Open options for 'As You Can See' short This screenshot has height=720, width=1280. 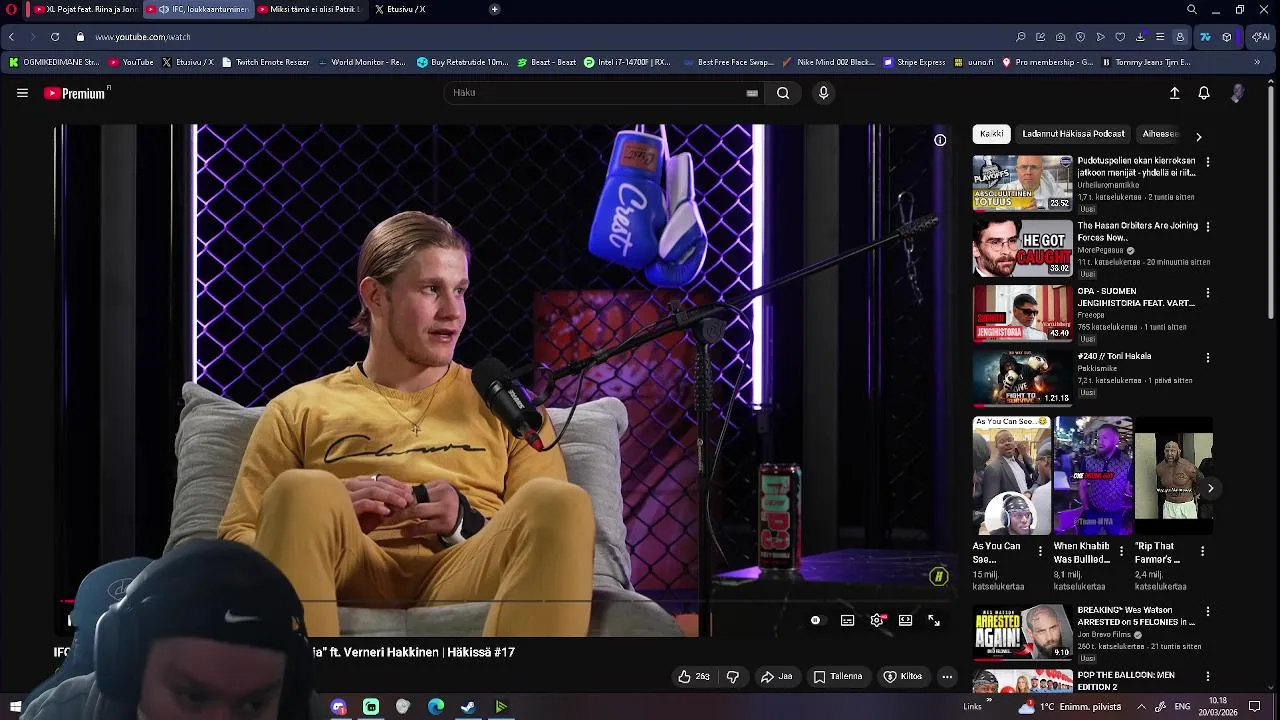click(x=1040, y=551)
